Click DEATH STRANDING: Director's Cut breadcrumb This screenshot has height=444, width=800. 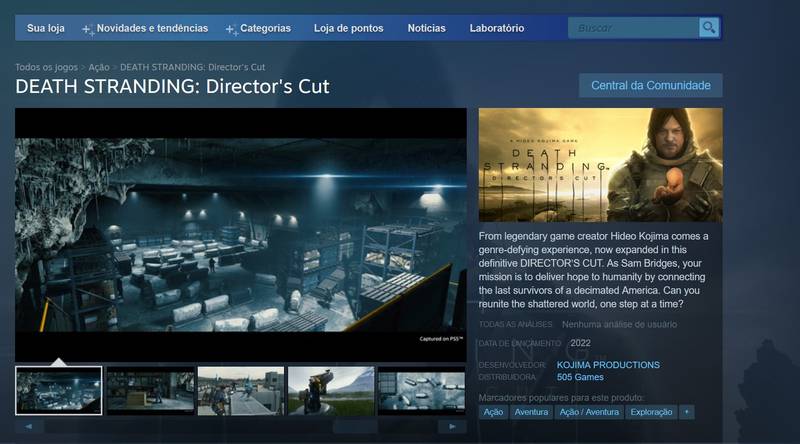coord(192,67)
